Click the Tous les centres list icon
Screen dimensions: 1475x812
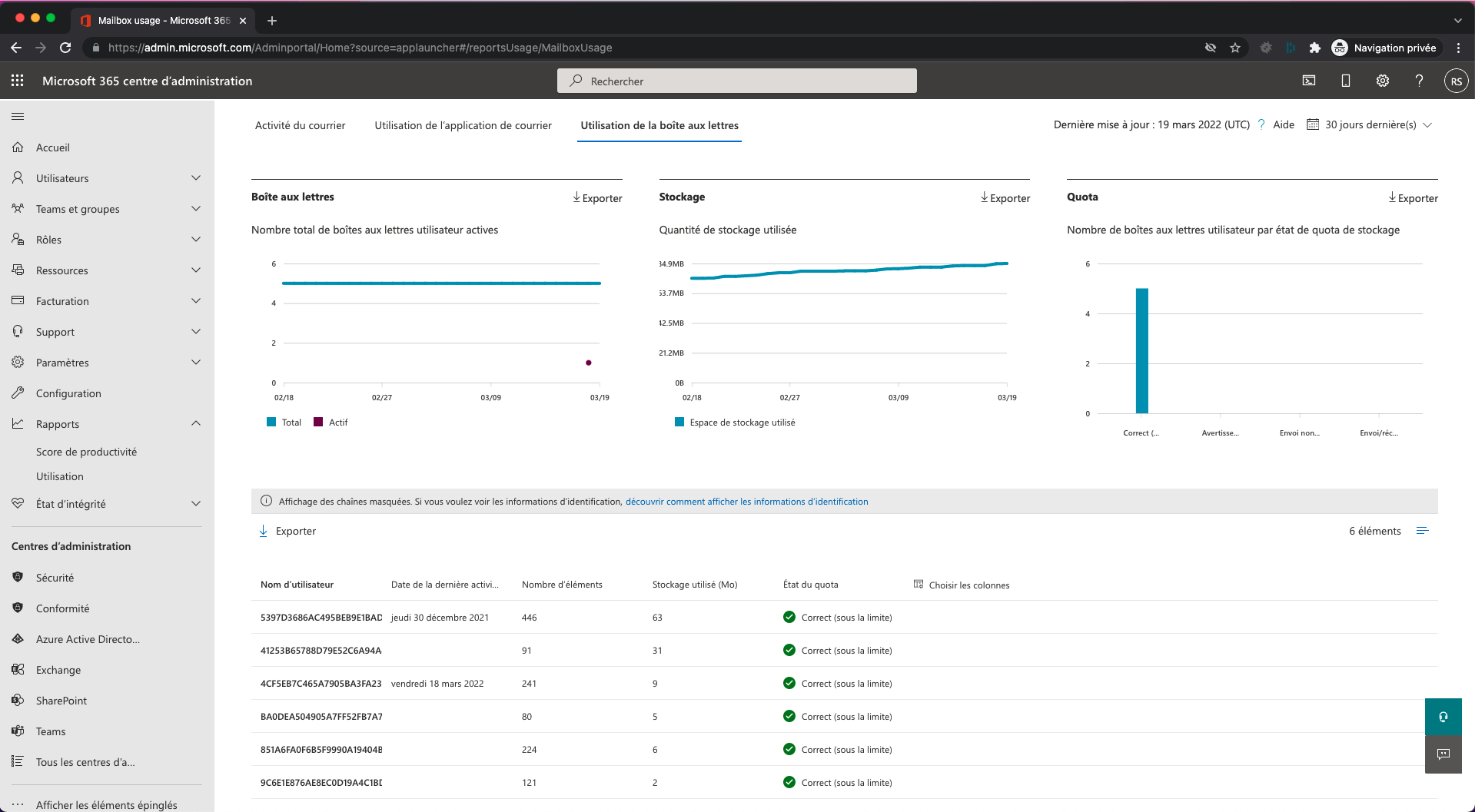(x=18, y=762)
